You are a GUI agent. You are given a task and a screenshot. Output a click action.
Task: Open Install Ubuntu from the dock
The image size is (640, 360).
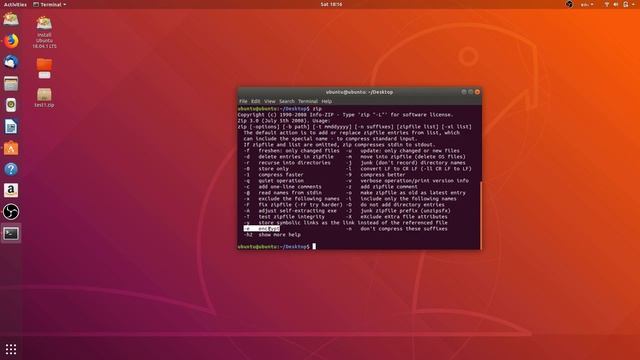11,19
